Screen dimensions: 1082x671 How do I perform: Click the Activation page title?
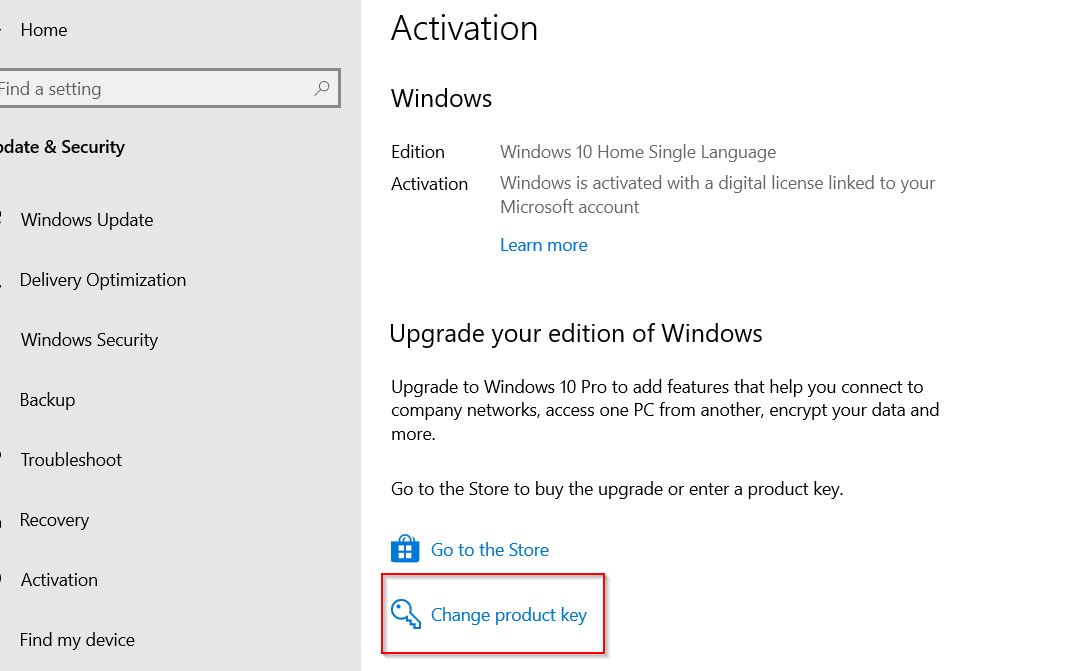[x=464, y=28]
